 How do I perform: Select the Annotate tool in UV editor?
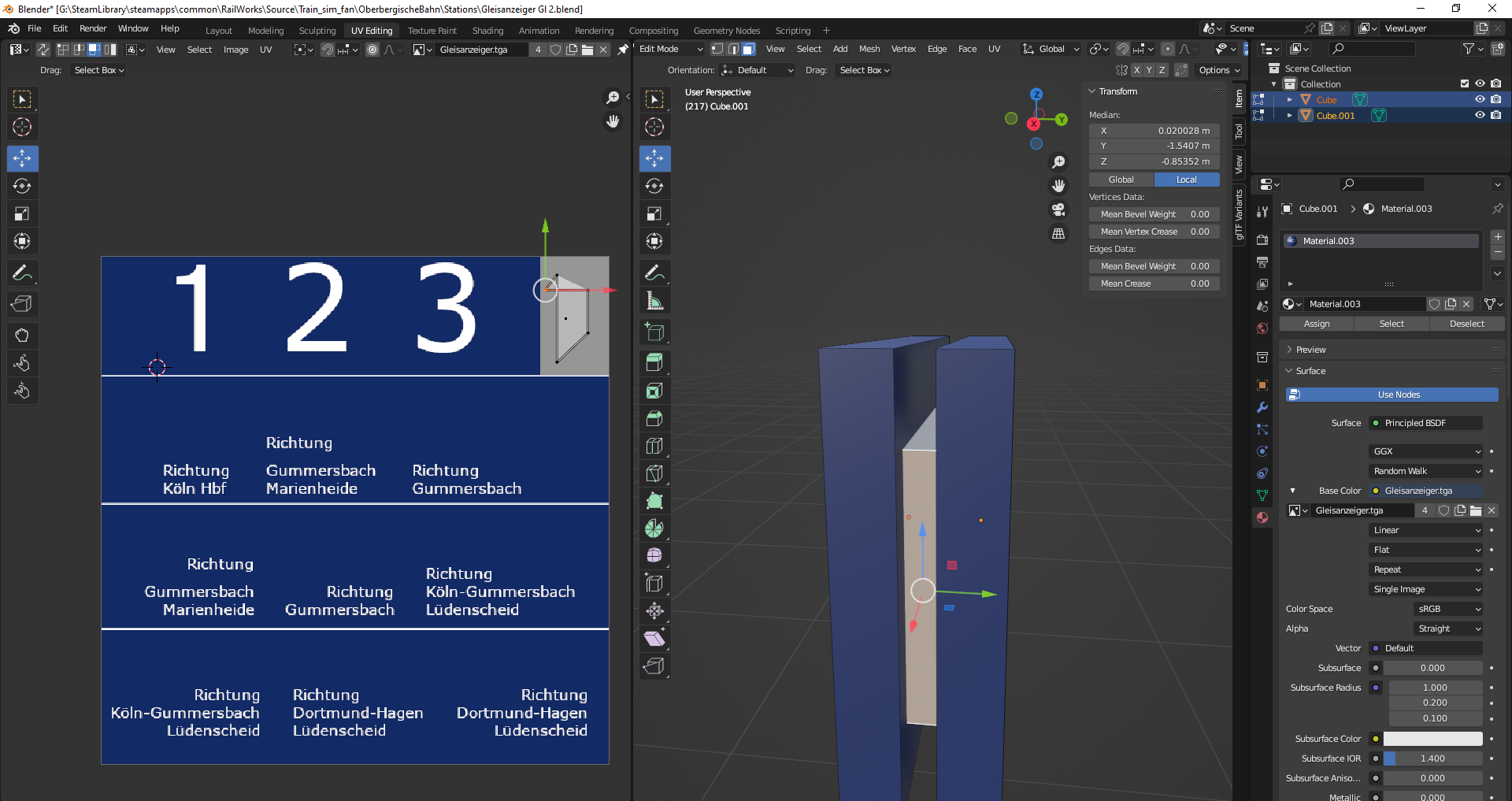[22, 273]
